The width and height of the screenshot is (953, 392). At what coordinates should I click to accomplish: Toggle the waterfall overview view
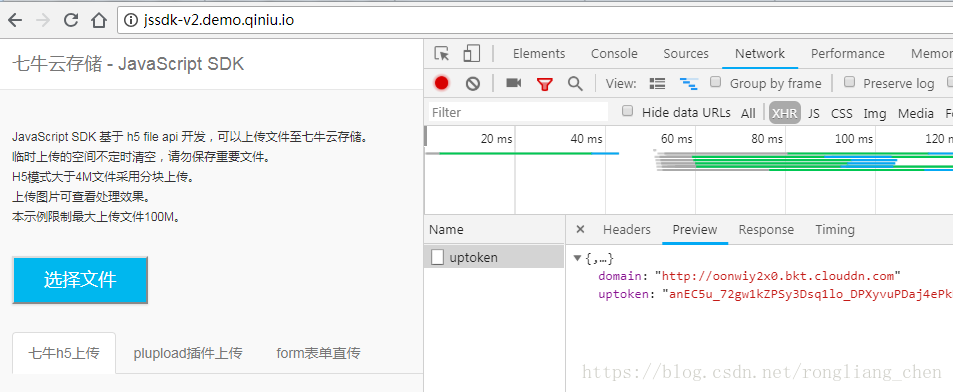(688, 84)
